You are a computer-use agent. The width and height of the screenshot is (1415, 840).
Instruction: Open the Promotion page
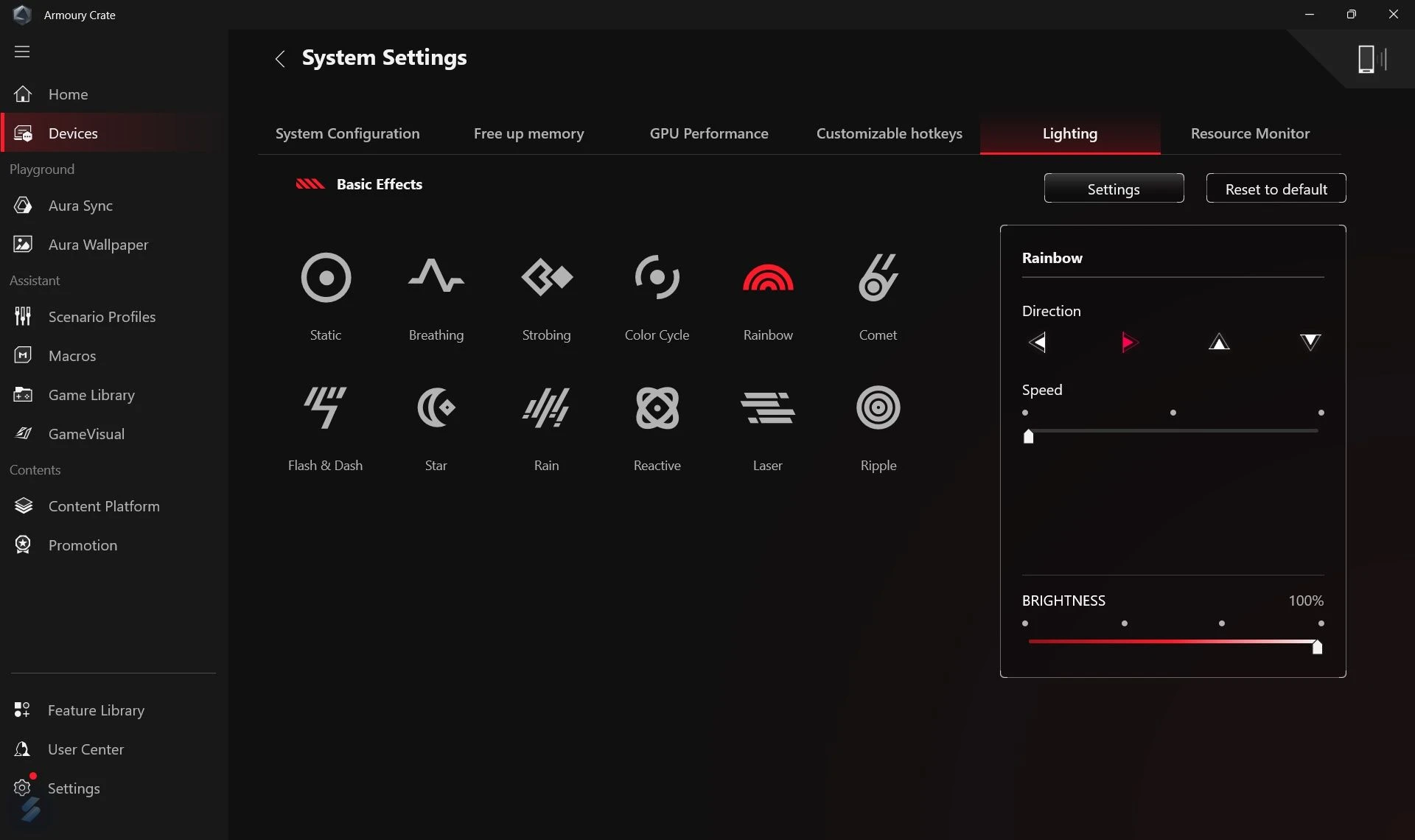114,545
